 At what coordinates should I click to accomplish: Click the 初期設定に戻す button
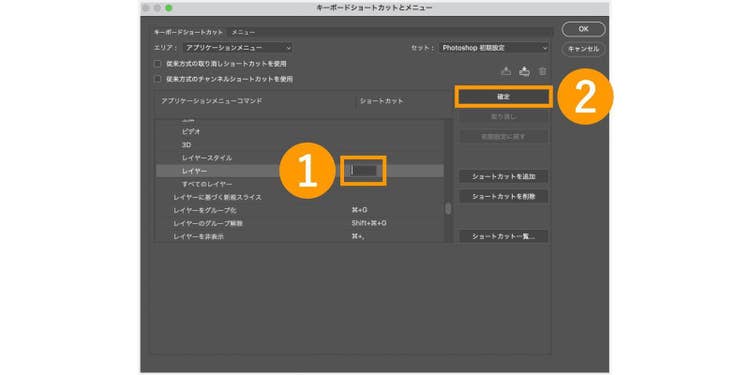tap(504, 136)
